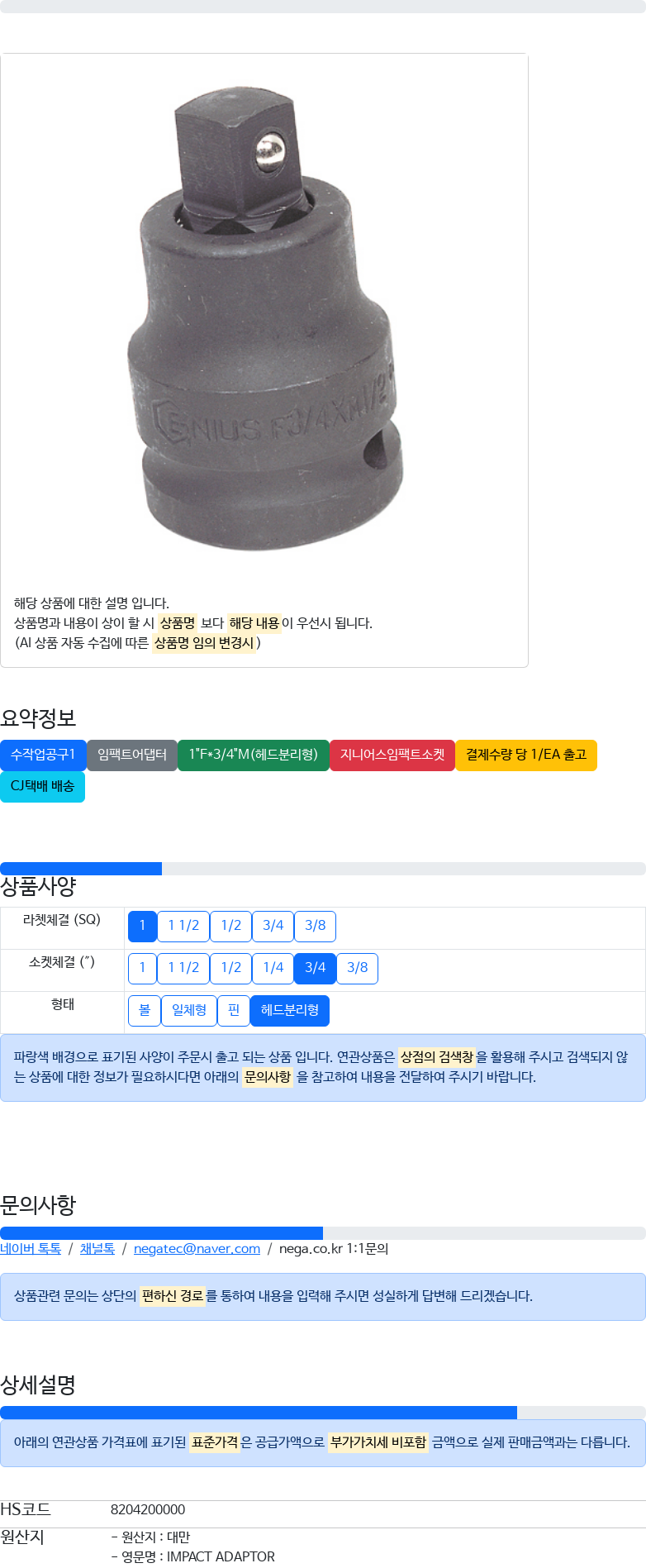Image resolution: width=646 pixels, height=1568 pixels.
Task: Open the 채널톡 inquiry link
Action: pyautogui.click(x=97, y=1249)
